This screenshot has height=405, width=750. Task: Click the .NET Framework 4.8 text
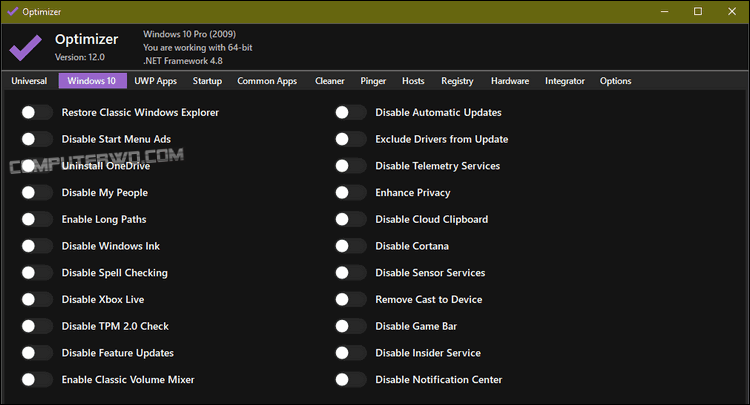(x=183, y=61)
